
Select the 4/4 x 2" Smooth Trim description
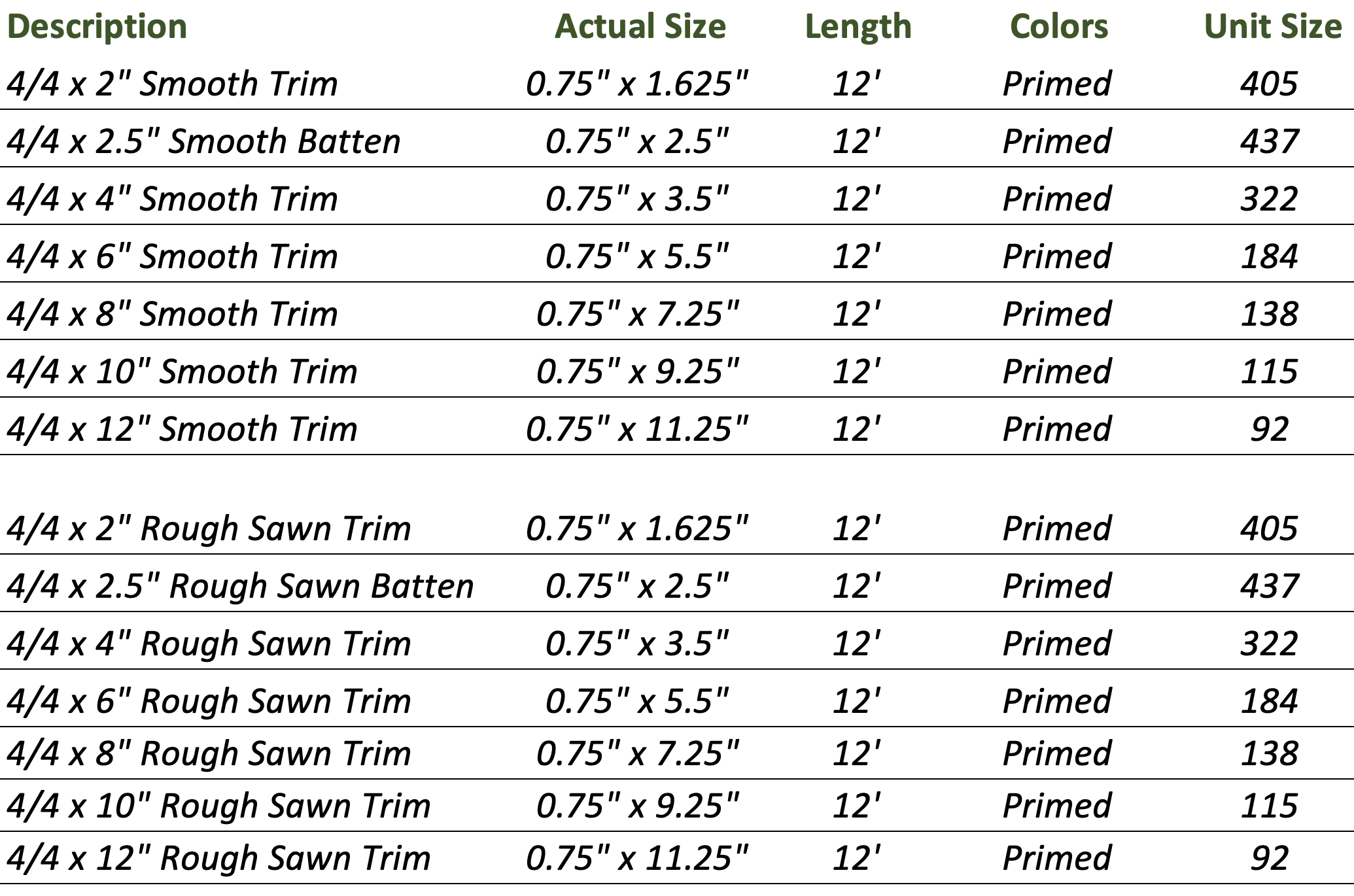[172, 84]
